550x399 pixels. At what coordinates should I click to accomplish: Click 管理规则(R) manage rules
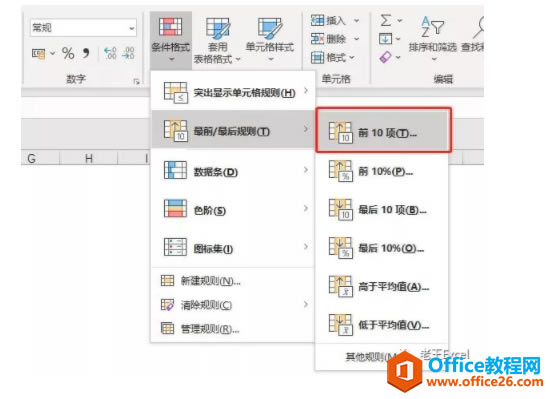pos(233,329)
